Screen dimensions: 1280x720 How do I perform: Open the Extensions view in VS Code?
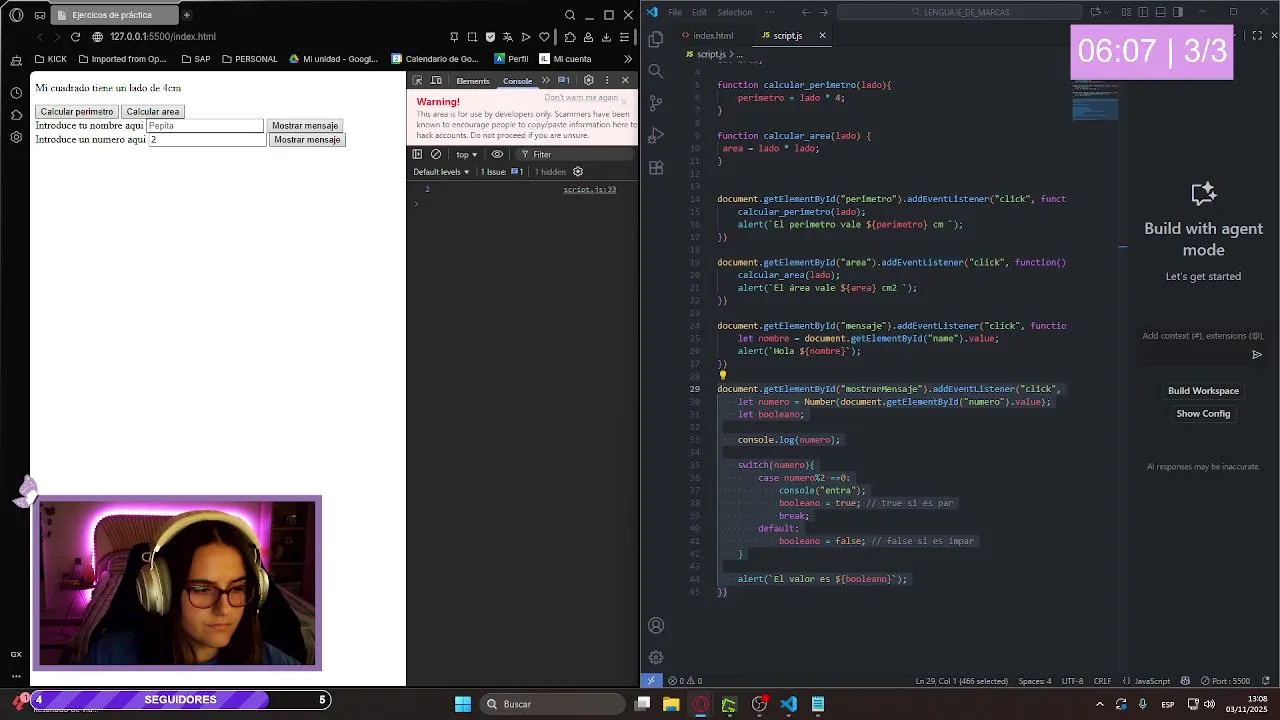pyautogui.click(x=656, y=168)
